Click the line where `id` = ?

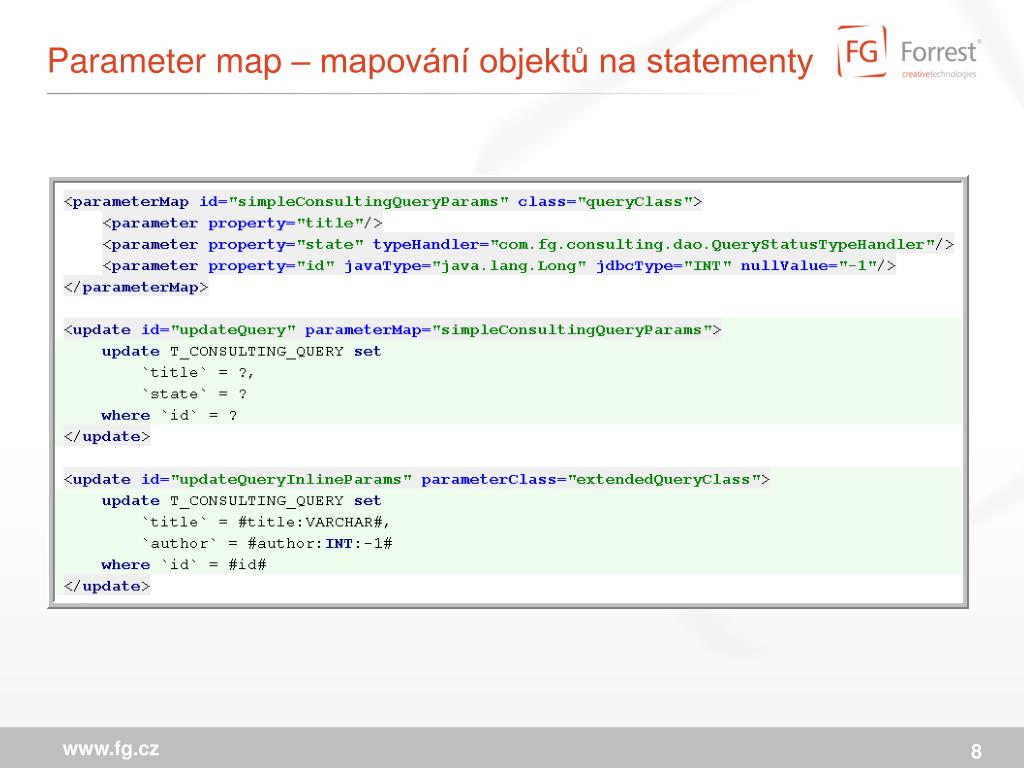click(169, 415)
